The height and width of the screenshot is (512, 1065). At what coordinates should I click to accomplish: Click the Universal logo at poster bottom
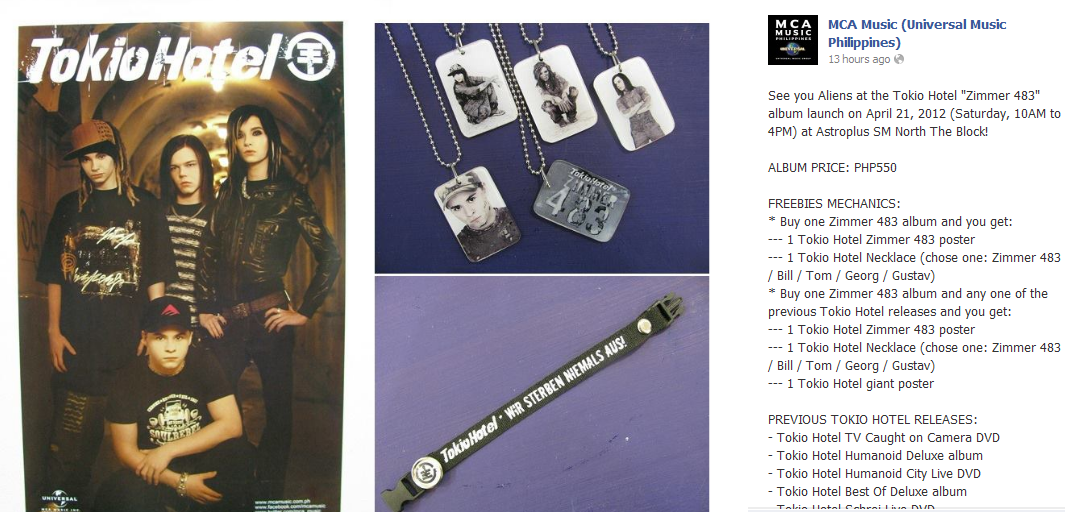(59, 499)
